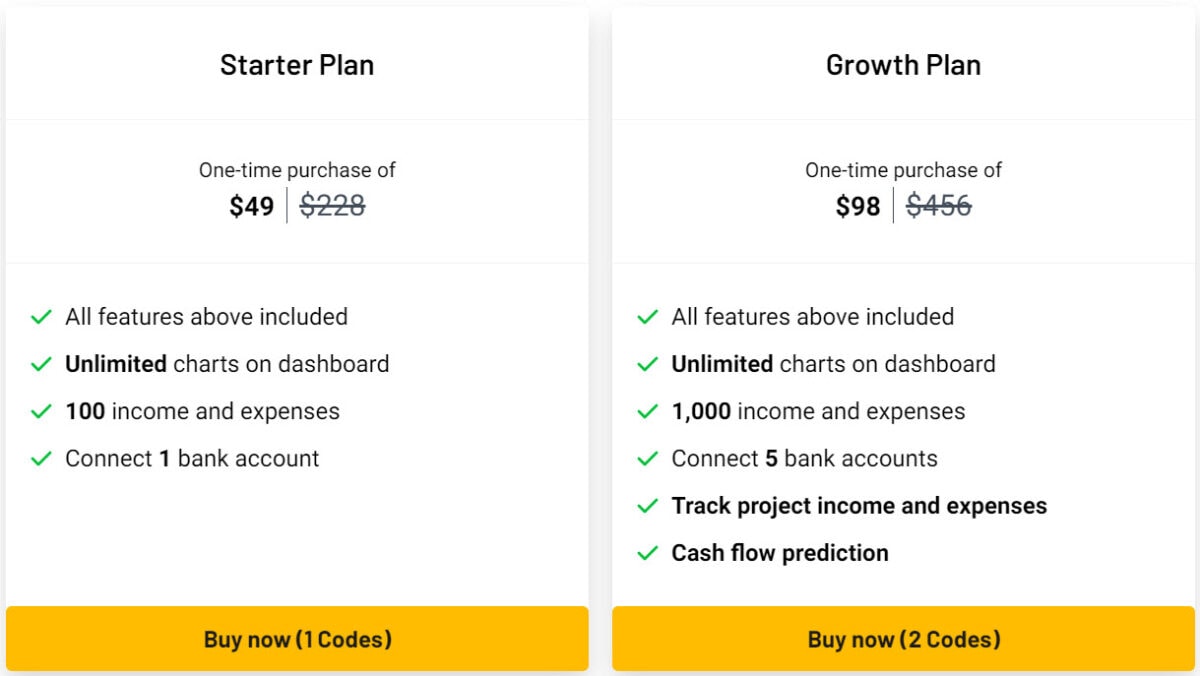This screenshot has height=676, width=1200.
Task: Click the $98 price text
Action: pos(856,206)
